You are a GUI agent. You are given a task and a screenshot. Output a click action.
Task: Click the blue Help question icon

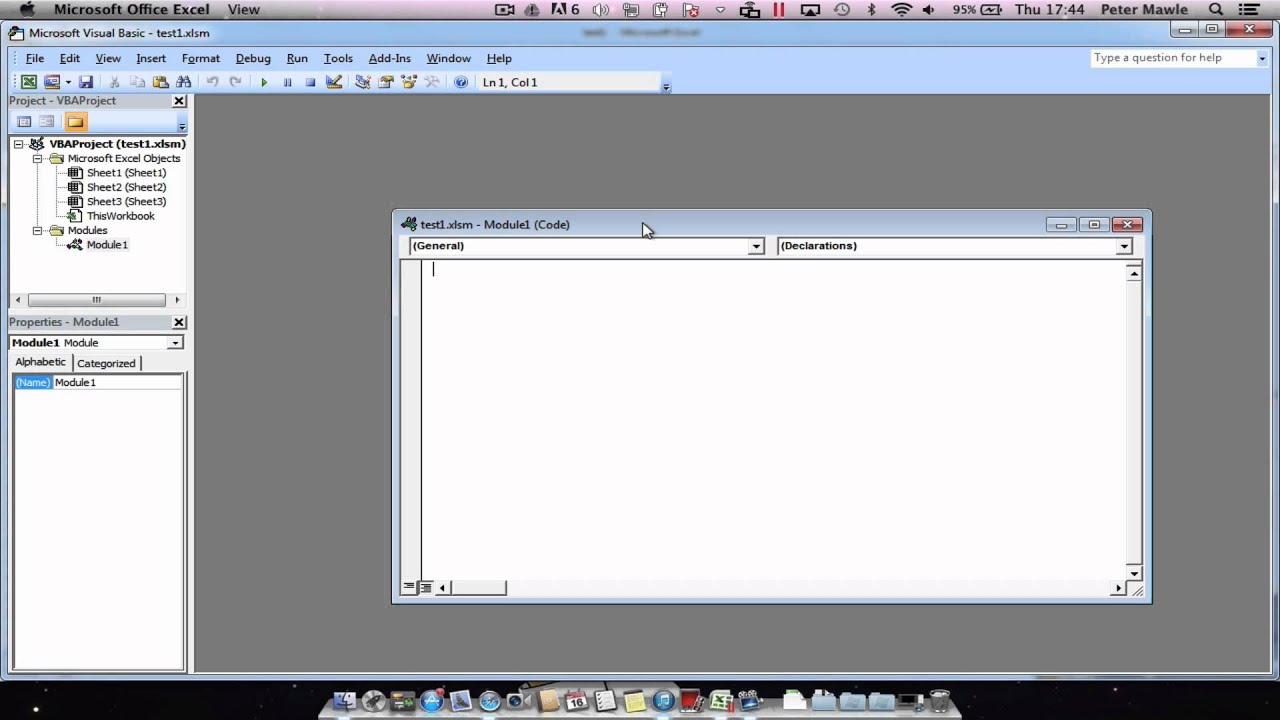click(461, 82)
